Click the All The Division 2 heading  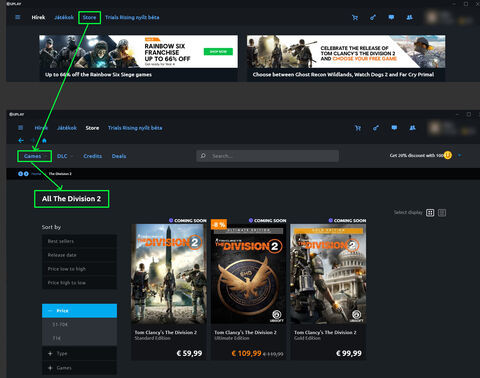pyautogui.click(x=71, y=199)
